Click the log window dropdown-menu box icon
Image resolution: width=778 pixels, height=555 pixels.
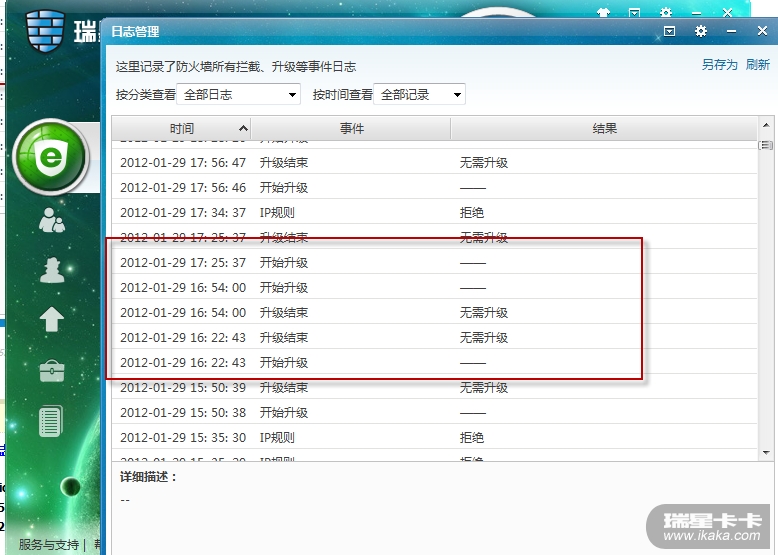coord(669,31)
